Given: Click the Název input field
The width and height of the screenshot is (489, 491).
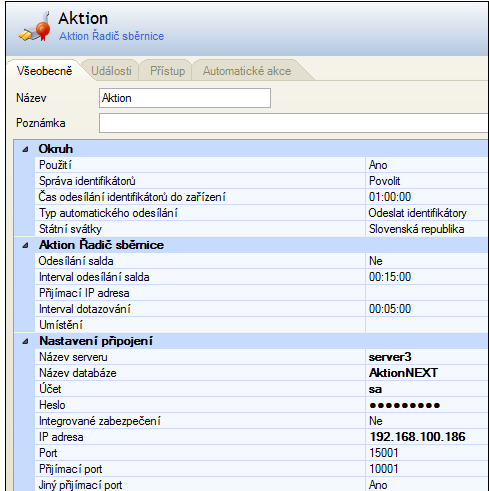Looking at the screenshot, I should coord(185,98).
